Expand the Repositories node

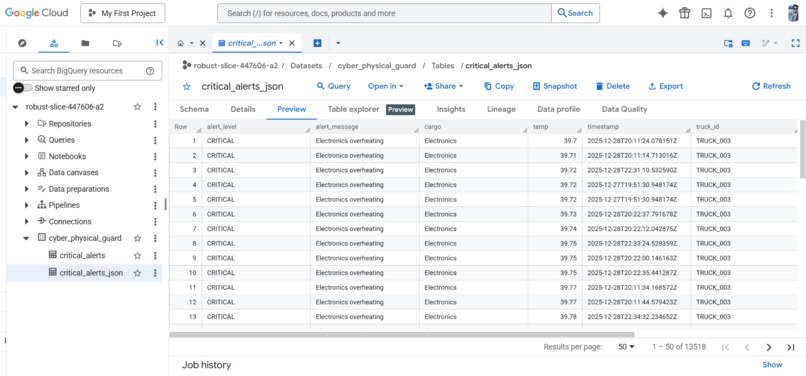pyautogui.click(x=27, y=123)
